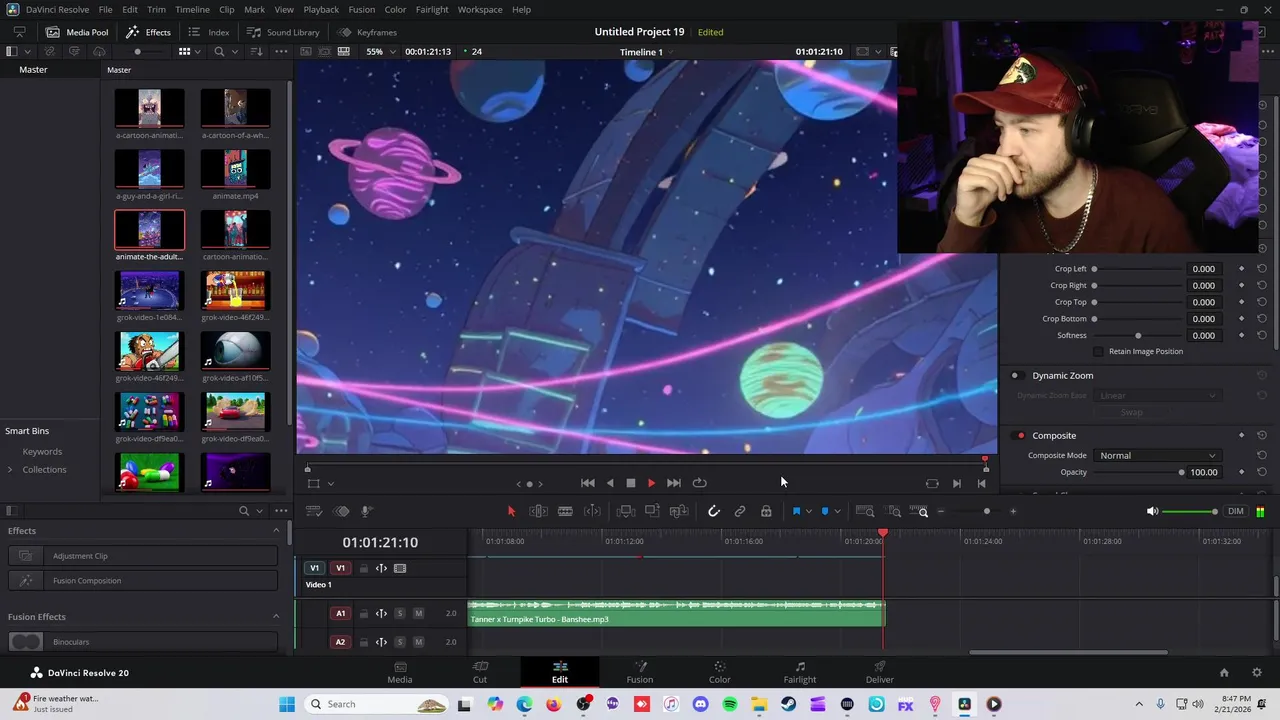Image resolution: width=1280 pixels, height=720 pixels.
Task: Toggle Linked Selection chain icon
Action: [x=740, y=511]
